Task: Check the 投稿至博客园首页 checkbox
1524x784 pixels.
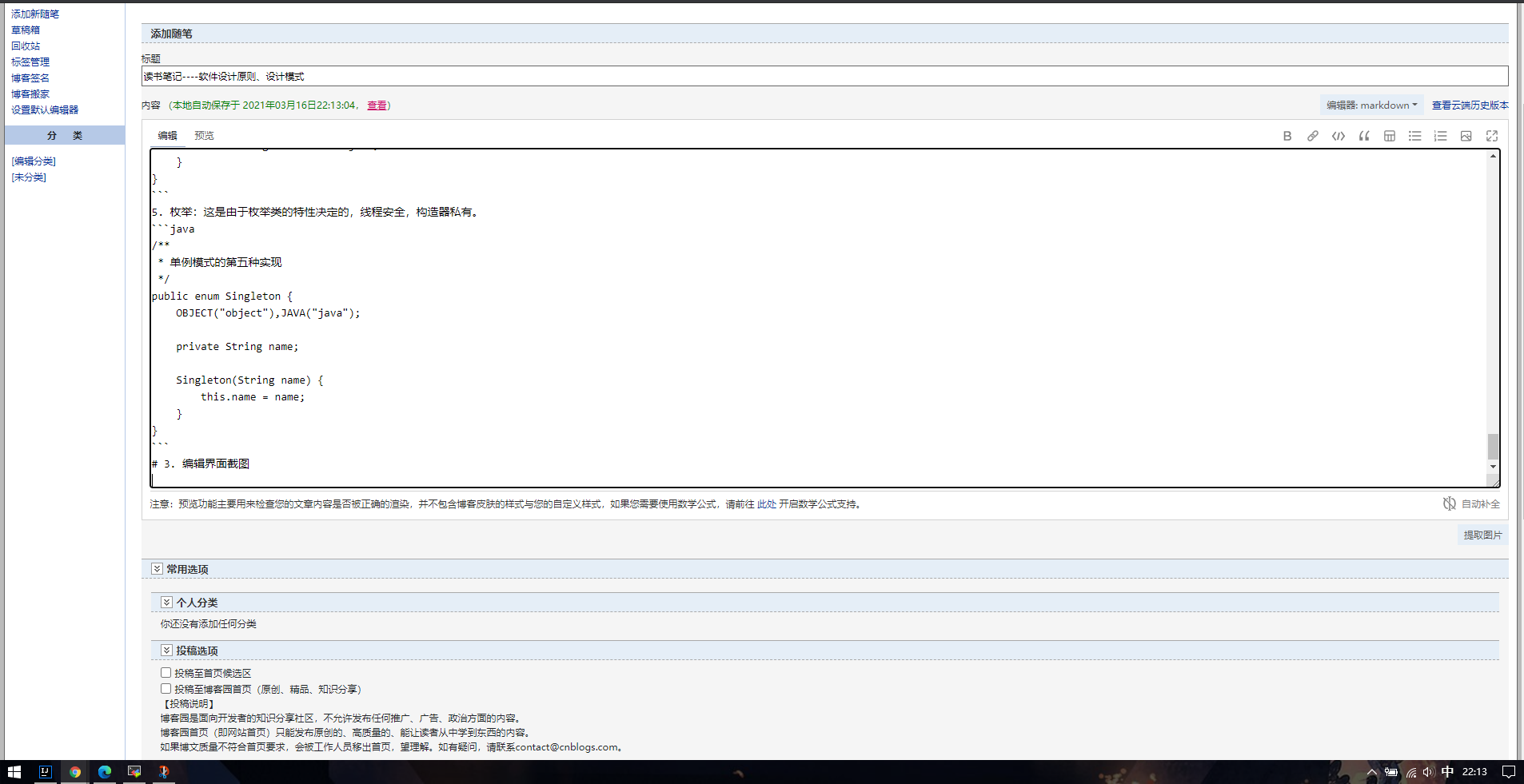Action: coord(166,689)
